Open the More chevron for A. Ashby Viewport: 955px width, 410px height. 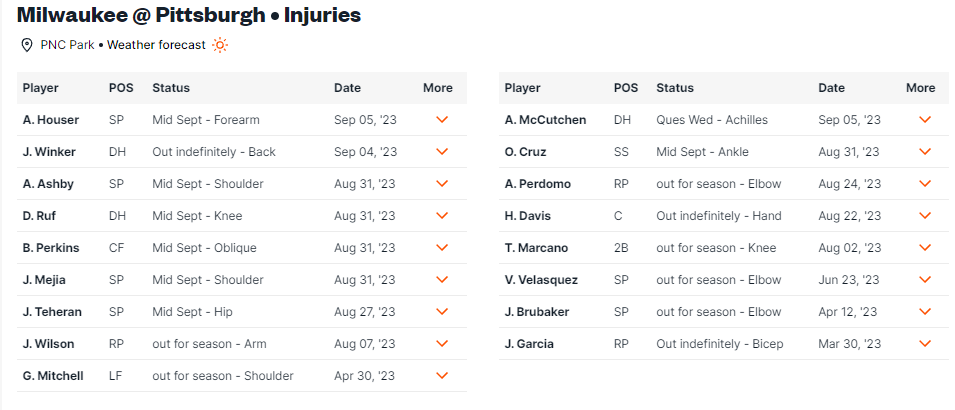click(442, 184)
